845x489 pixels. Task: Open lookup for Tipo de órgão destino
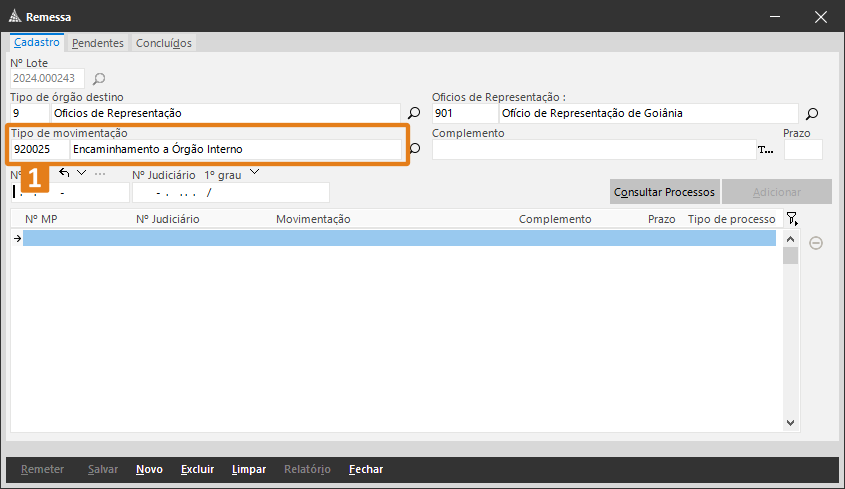414,113
